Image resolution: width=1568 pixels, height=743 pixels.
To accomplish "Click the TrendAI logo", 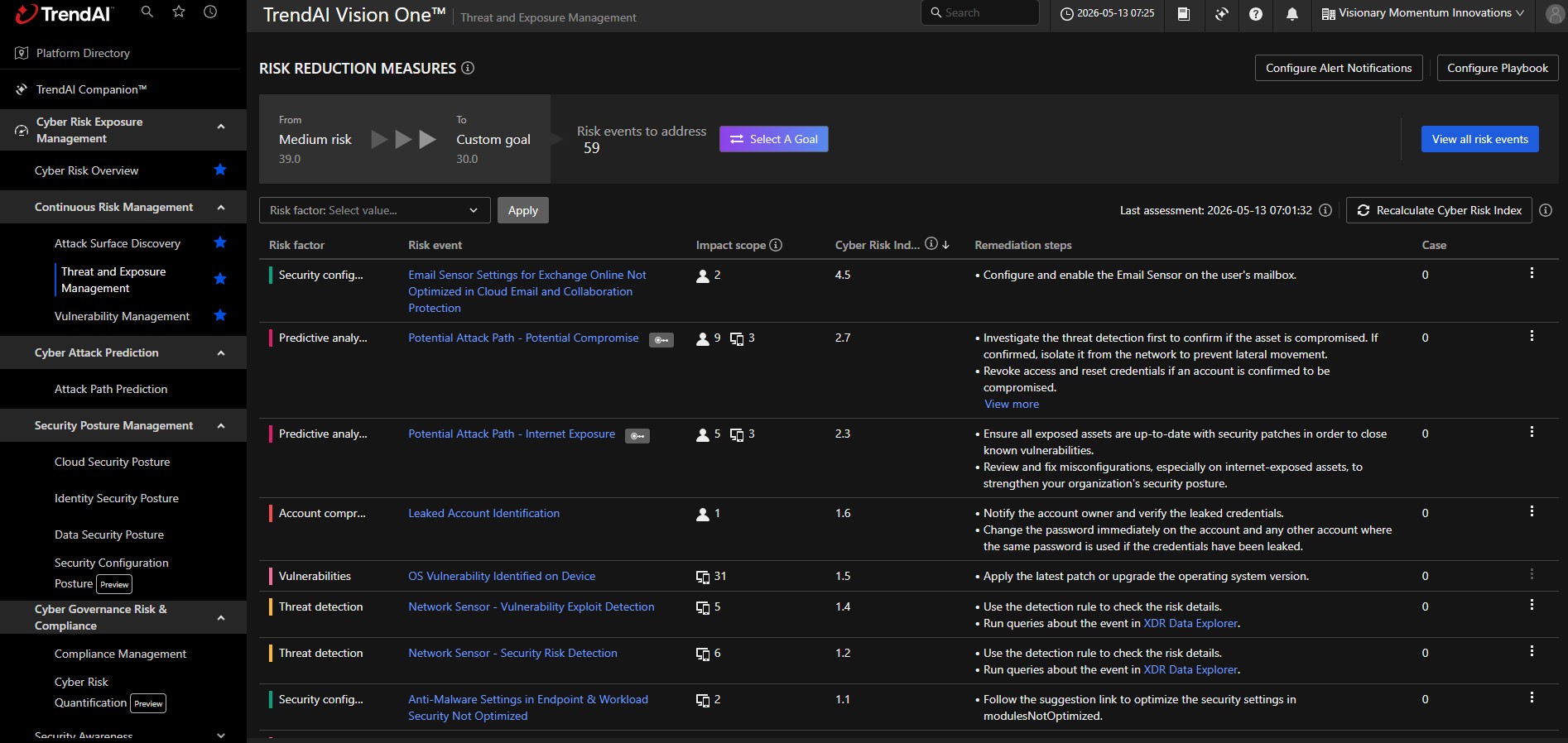I will [x=64, y=13].
